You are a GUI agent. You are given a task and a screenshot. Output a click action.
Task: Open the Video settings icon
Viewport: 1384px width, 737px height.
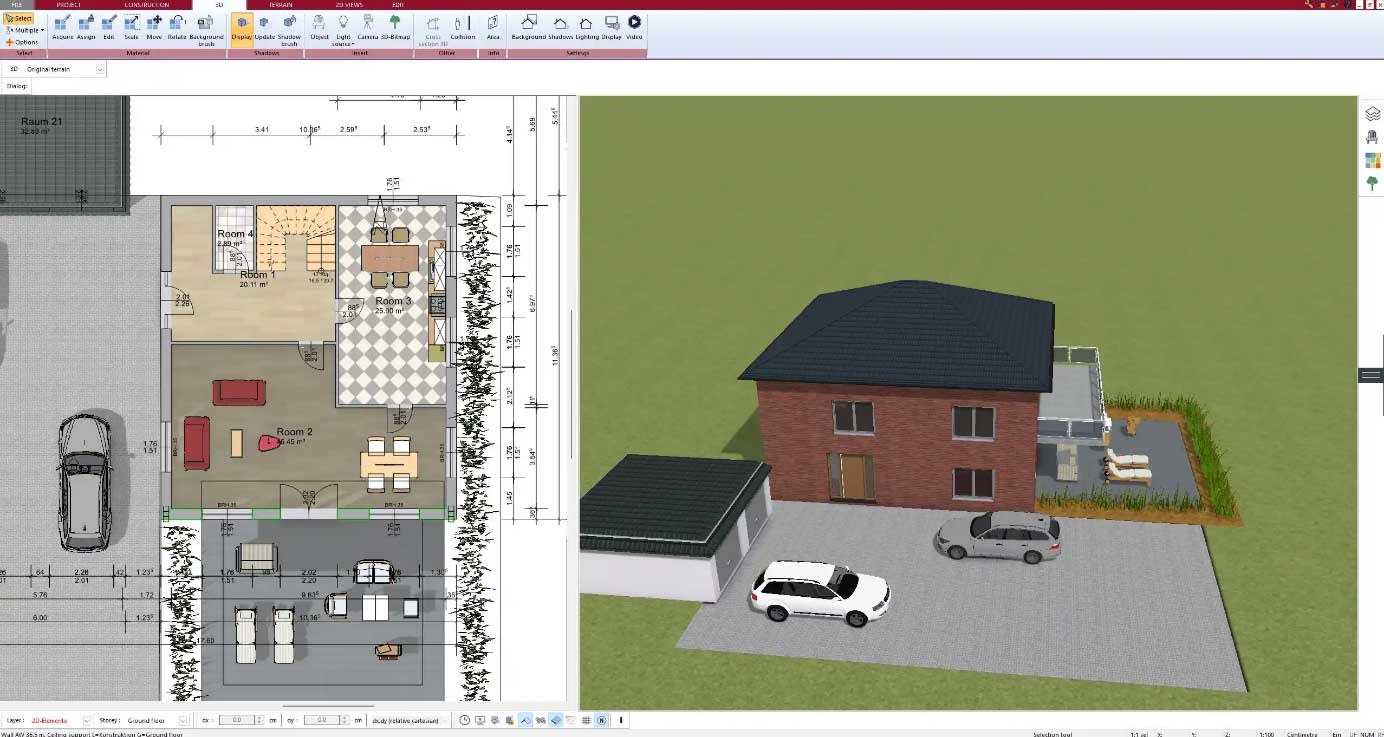click(x=634, y=26)
